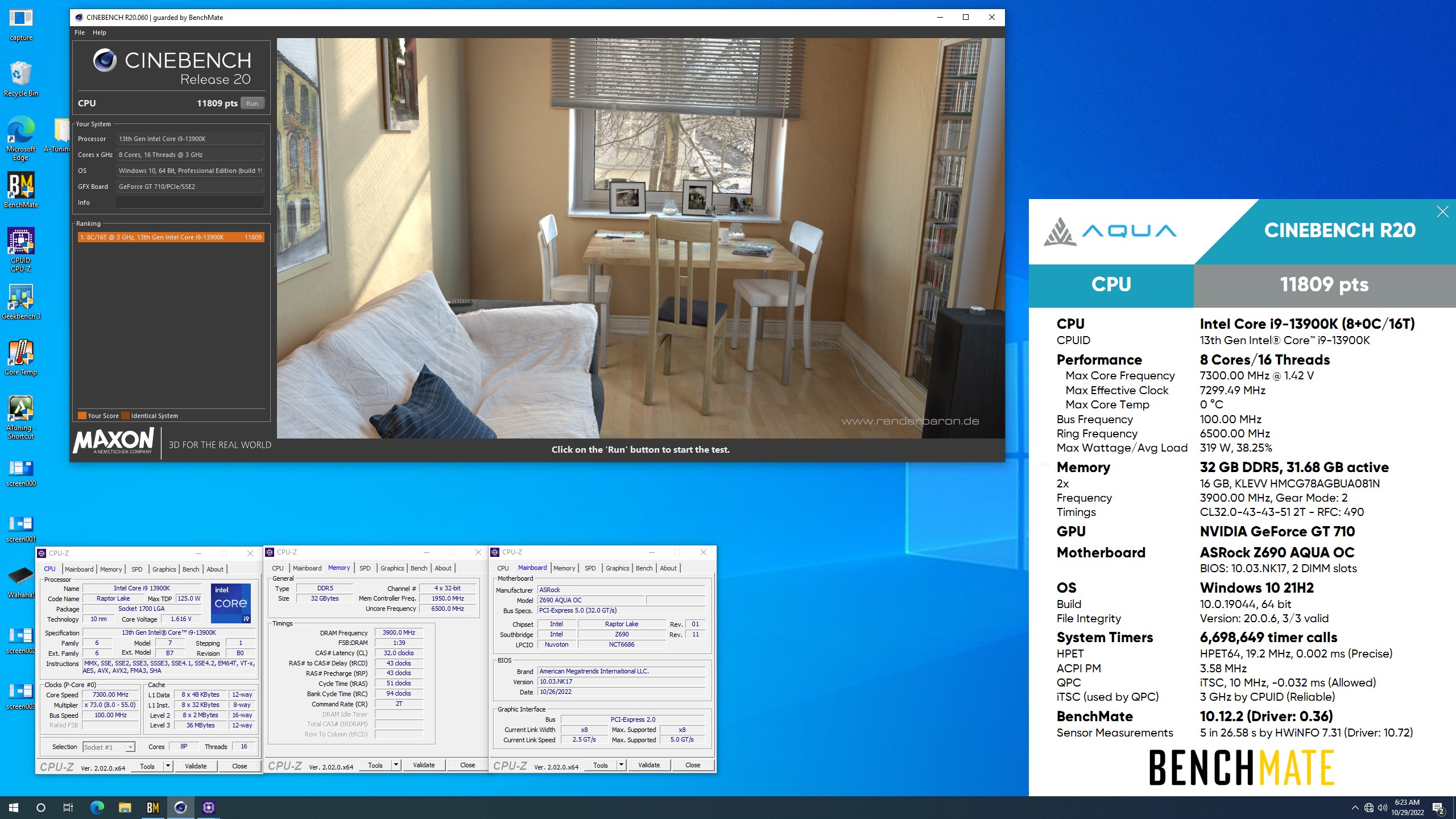1456x819 pixels.
Task: Open ATuning - Shortcut desktop icon
Action: click(21, 417)
